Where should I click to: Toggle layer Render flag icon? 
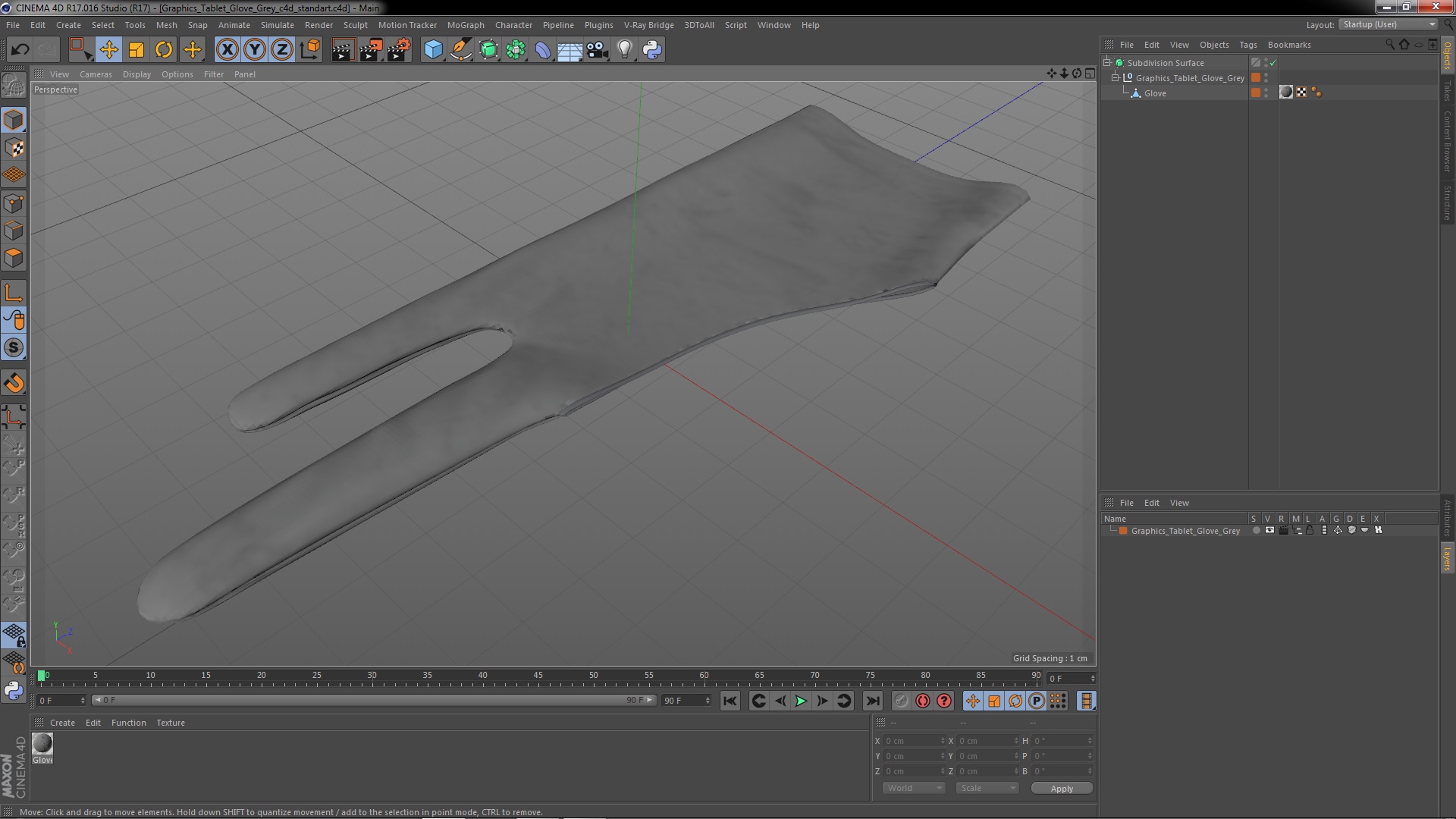1283,531
